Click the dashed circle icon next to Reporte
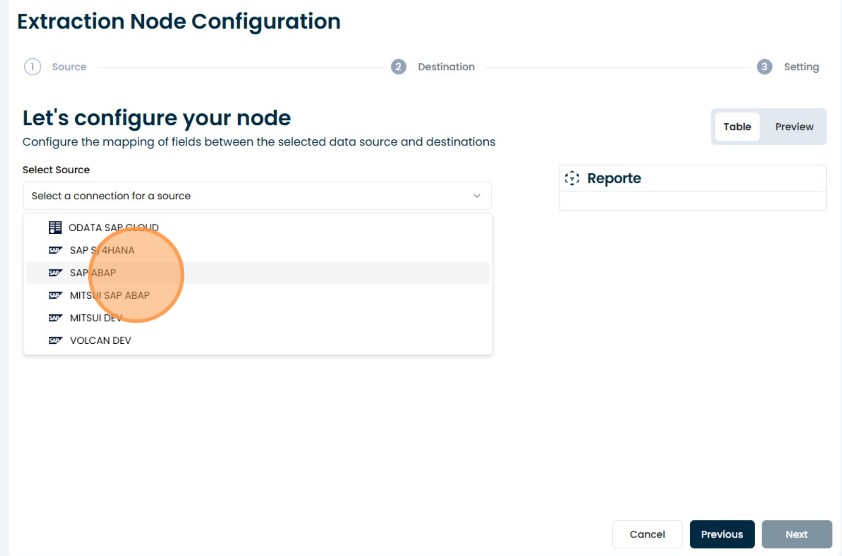Viewport: 842px width, 556px height. (572, 178)
